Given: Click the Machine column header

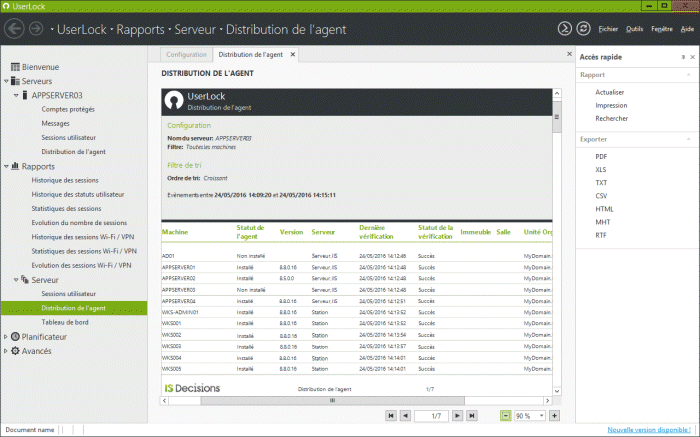Looking at the screenshot, I should click(175, 232).
